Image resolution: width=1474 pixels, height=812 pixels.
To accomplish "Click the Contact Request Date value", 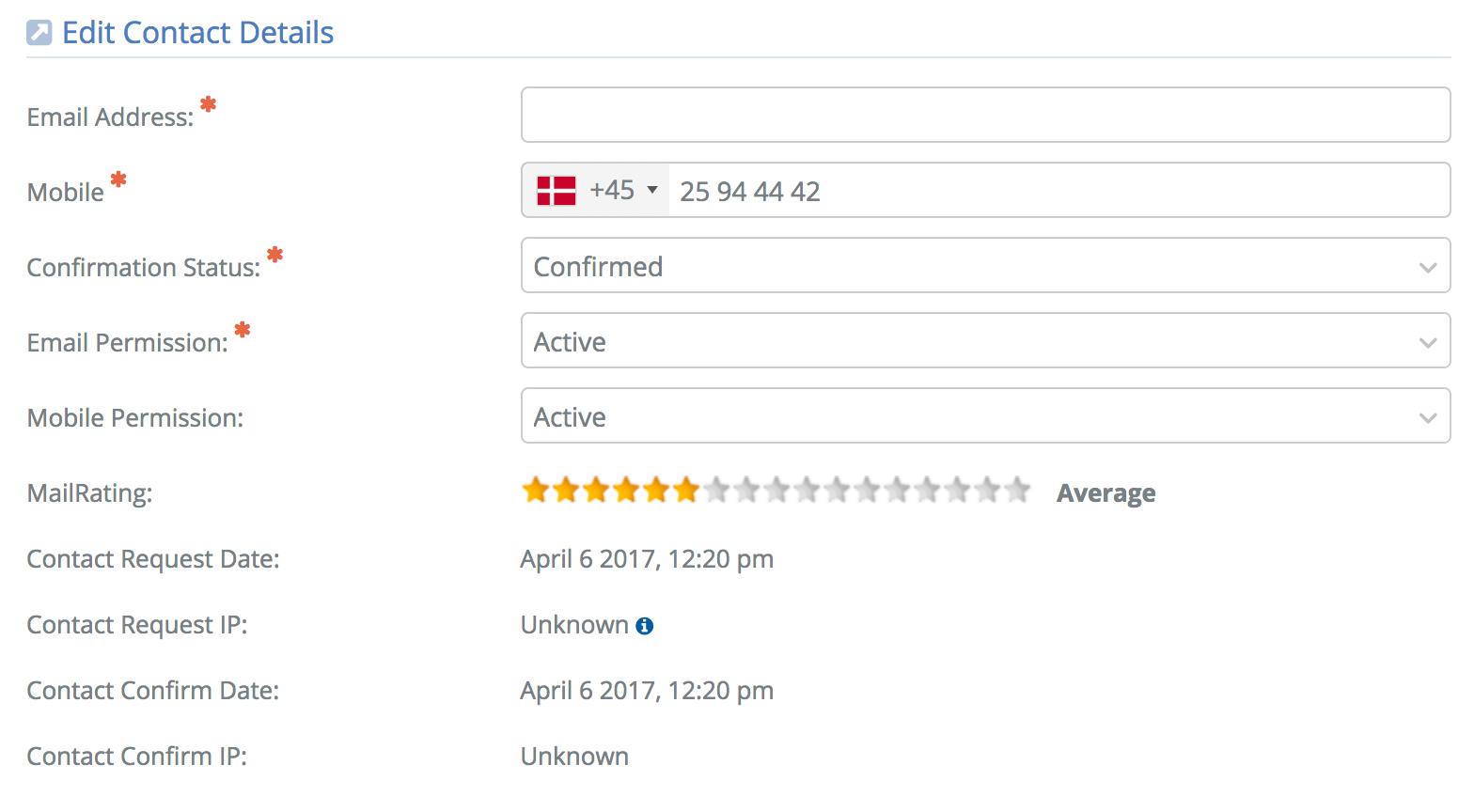I will 647,559.
